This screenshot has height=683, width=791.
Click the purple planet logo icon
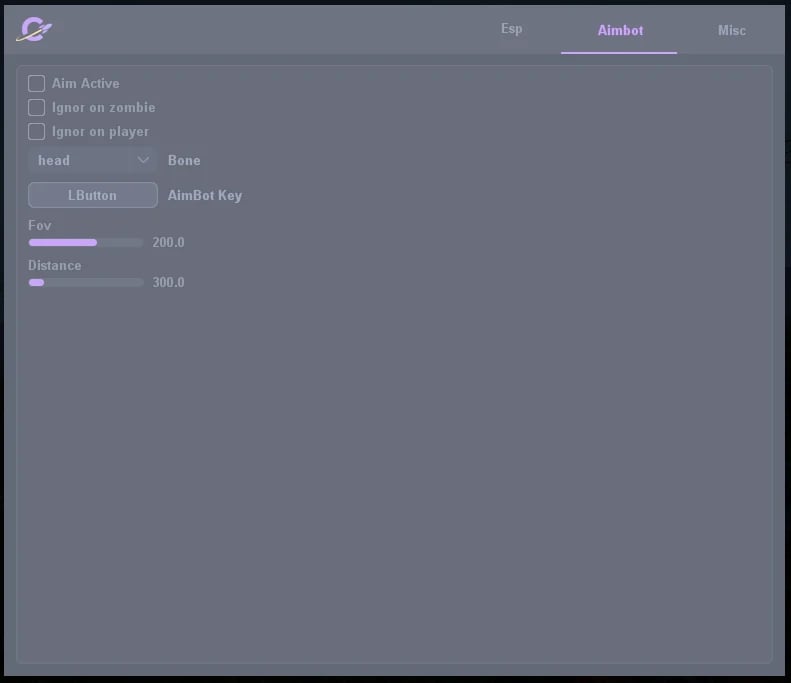click(34, 29)
